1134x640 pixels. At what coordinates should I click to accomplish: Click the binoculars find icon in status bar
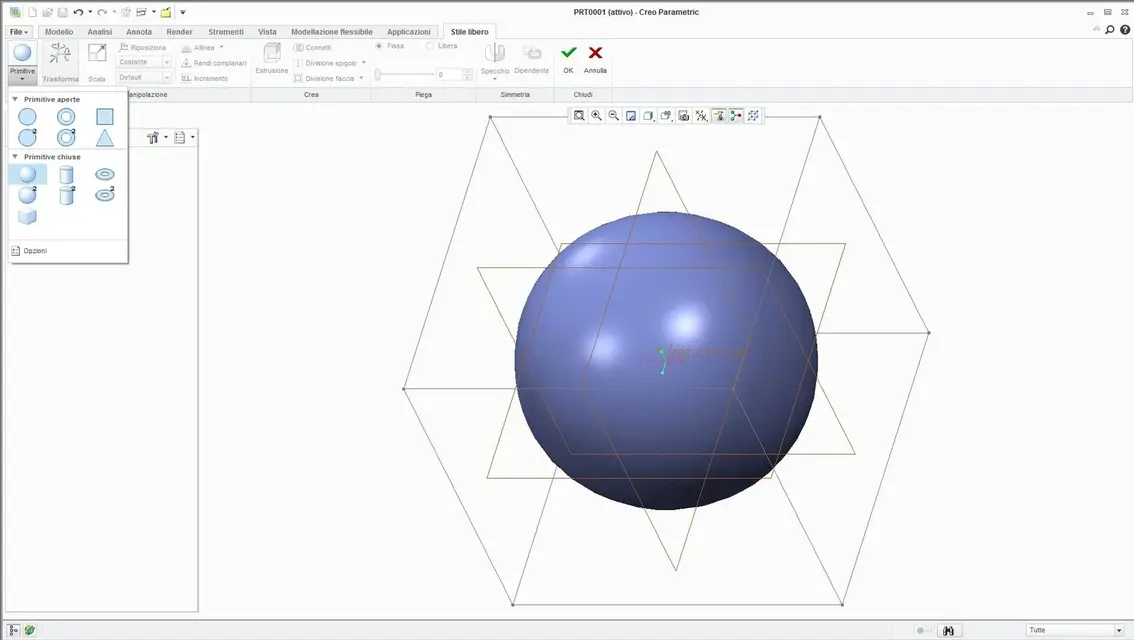(x=948, y=631)
